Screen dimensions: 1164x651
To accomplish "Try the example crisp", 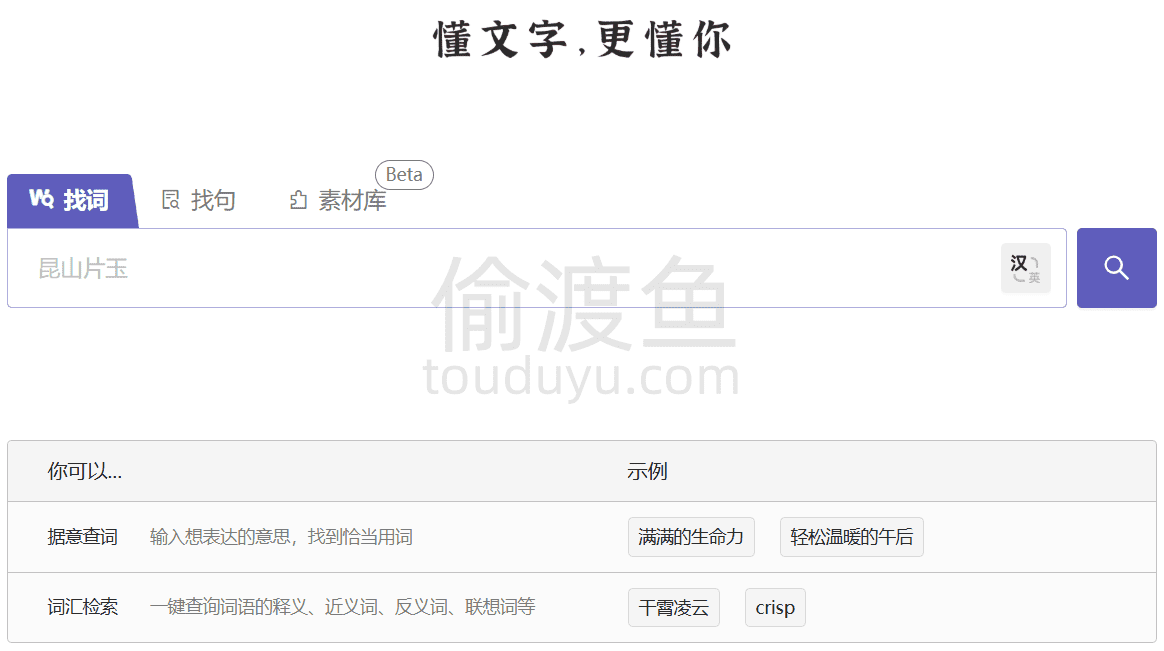I will coord(775,607).
